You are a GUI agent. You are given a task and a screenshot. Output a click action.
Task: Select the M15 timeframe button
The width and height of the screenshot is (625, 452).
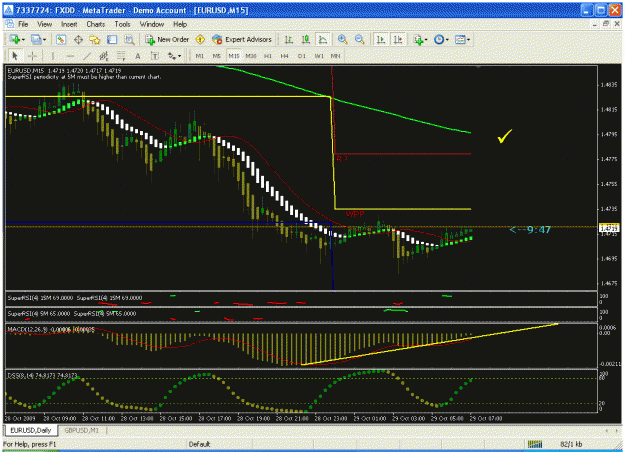(x=234, y=56)
